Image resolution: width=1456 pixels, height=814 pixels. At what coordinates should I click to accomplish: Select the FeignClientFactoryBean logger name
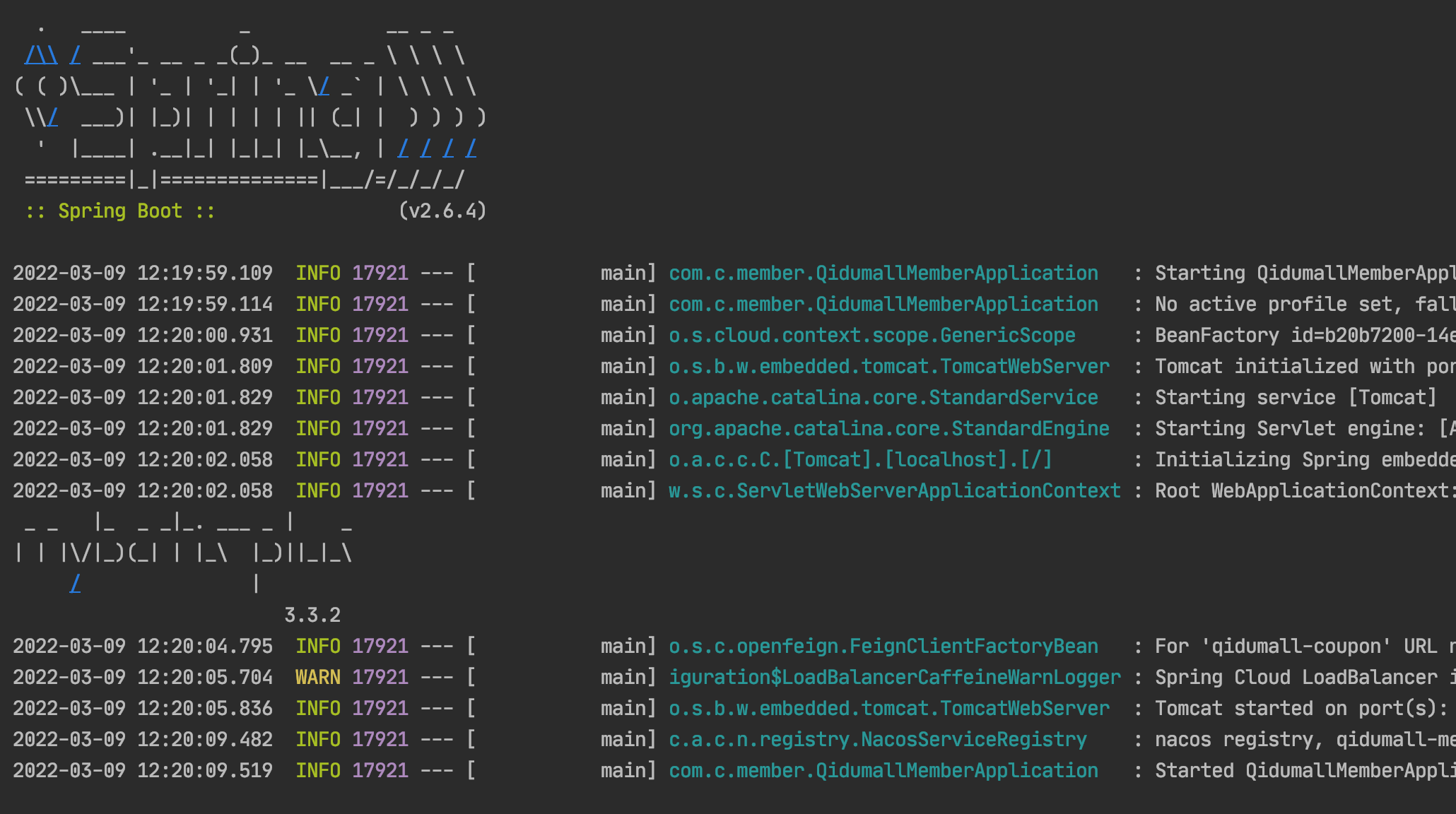[x=882, y=645]
